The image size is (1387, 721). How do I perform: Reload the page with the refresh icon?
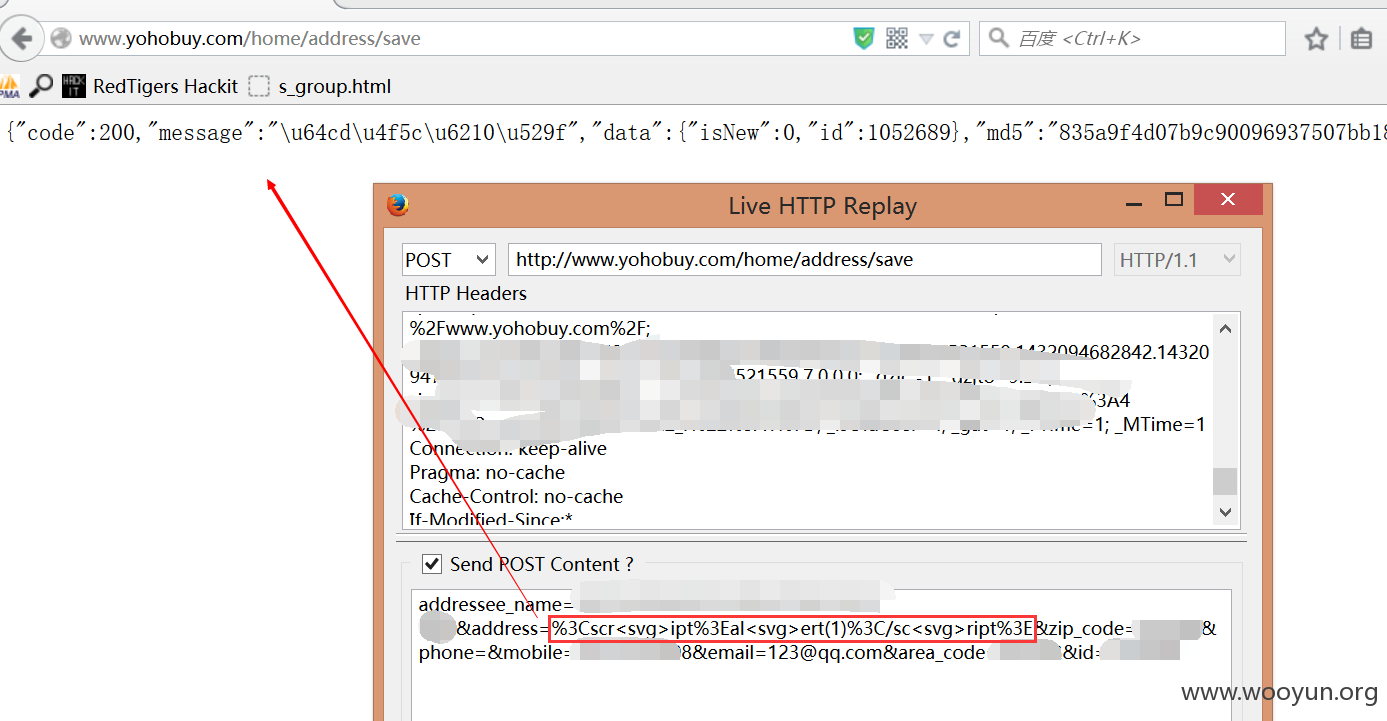tap(952, 39)
